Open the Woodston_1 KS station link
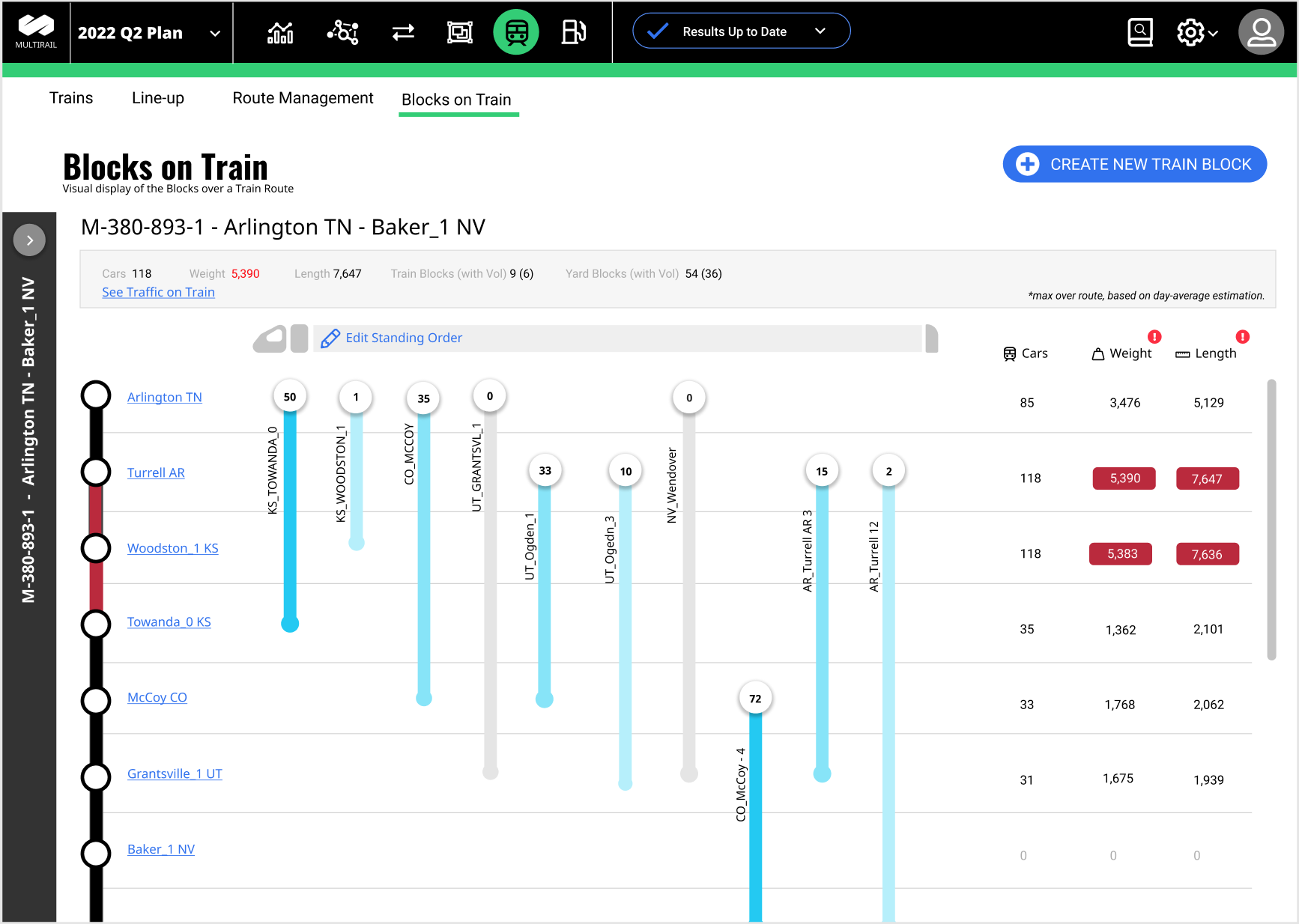The image size is (1299, 924). point(173,548)
